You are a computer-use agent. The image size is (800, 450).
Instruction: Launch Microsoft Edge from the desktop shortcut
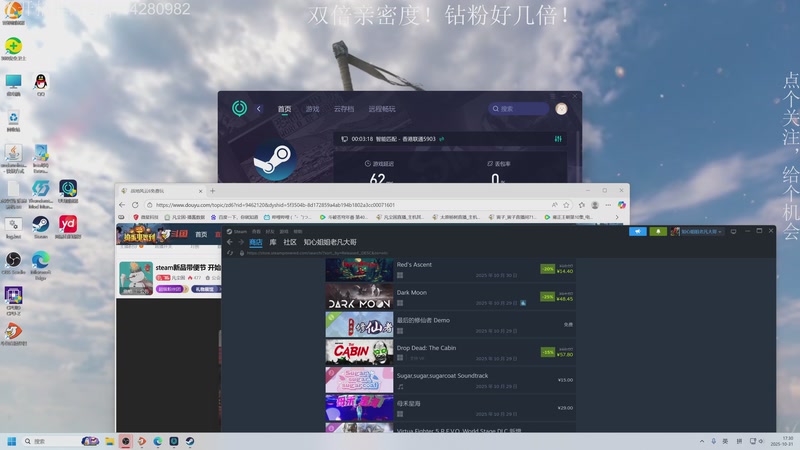(x=41, y=264)
